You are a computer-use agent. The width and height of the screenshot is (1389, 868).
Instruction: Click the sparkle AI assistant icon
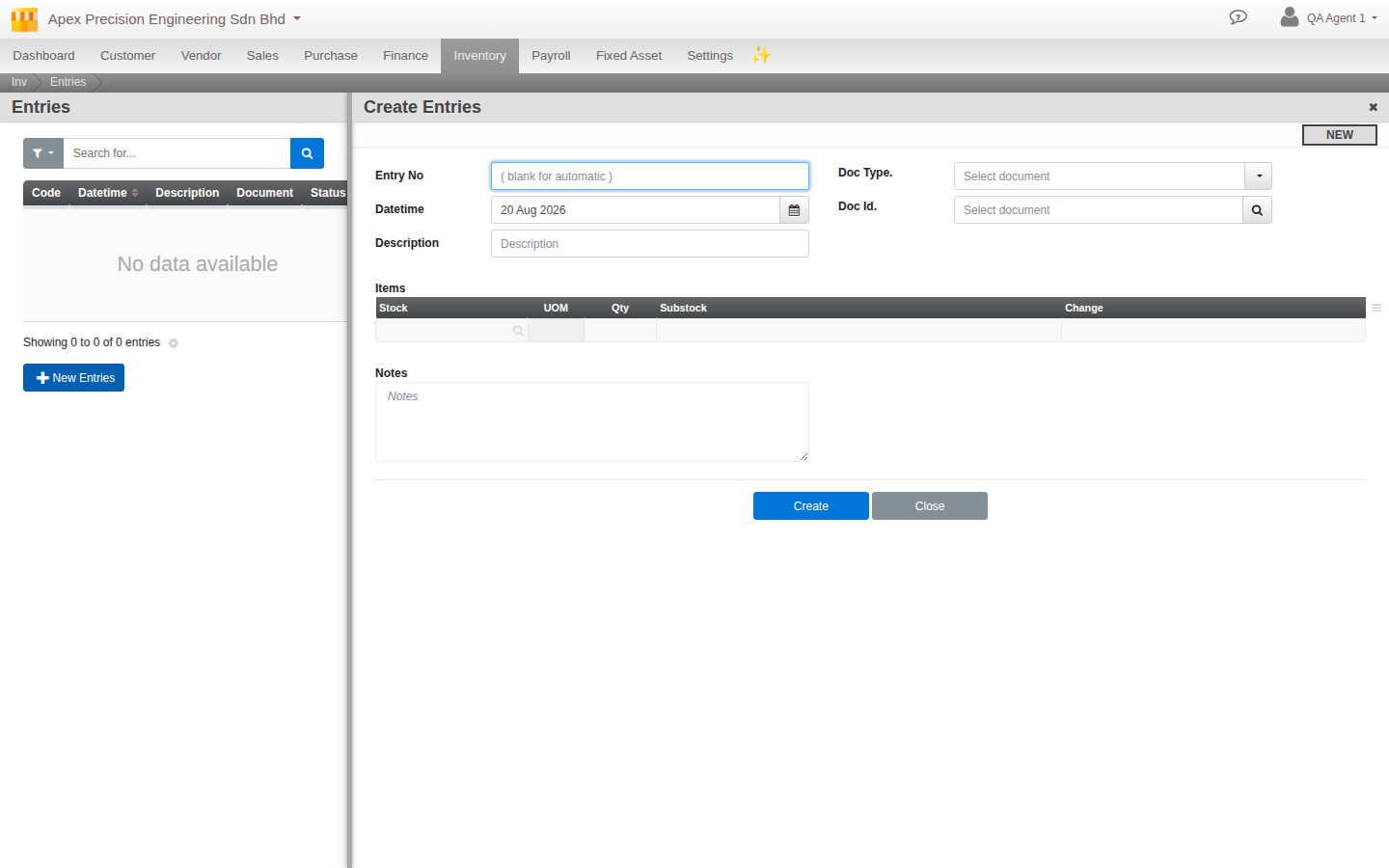coord(762,55)
